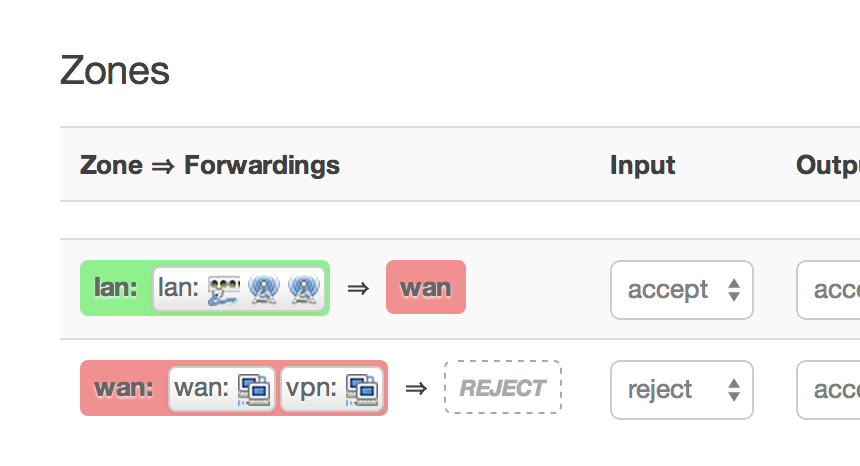Click the second wireless antenna icon in lan

pos(302,290)
